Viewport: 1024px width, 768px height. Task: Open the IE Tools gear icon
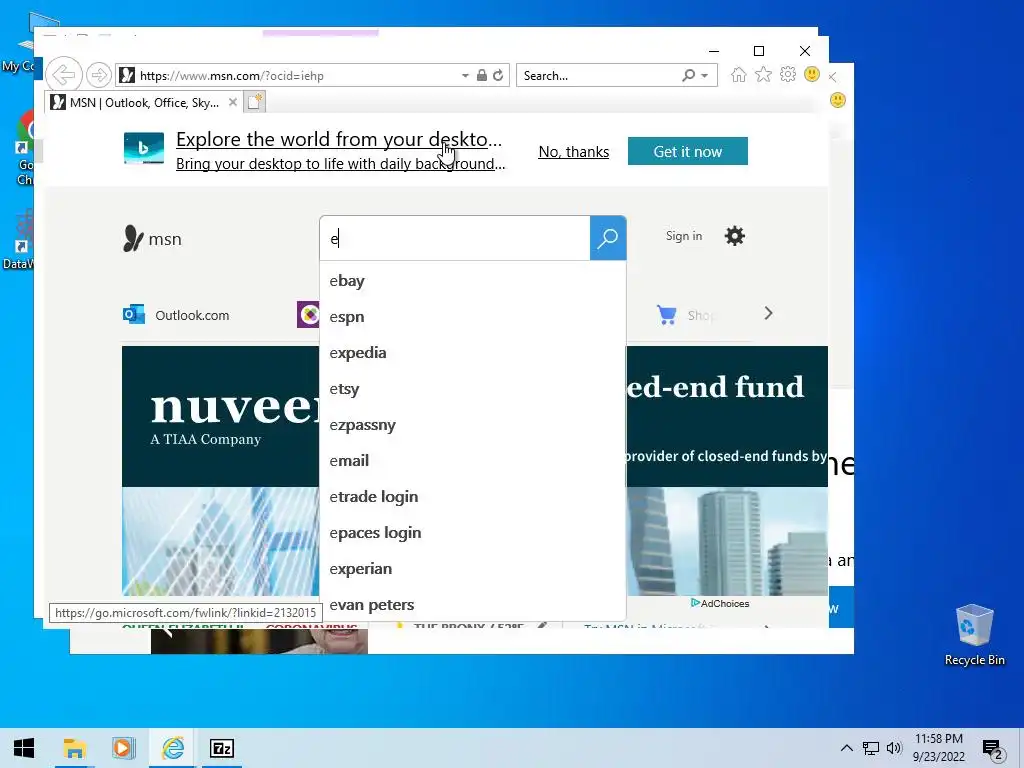point(788,74)
